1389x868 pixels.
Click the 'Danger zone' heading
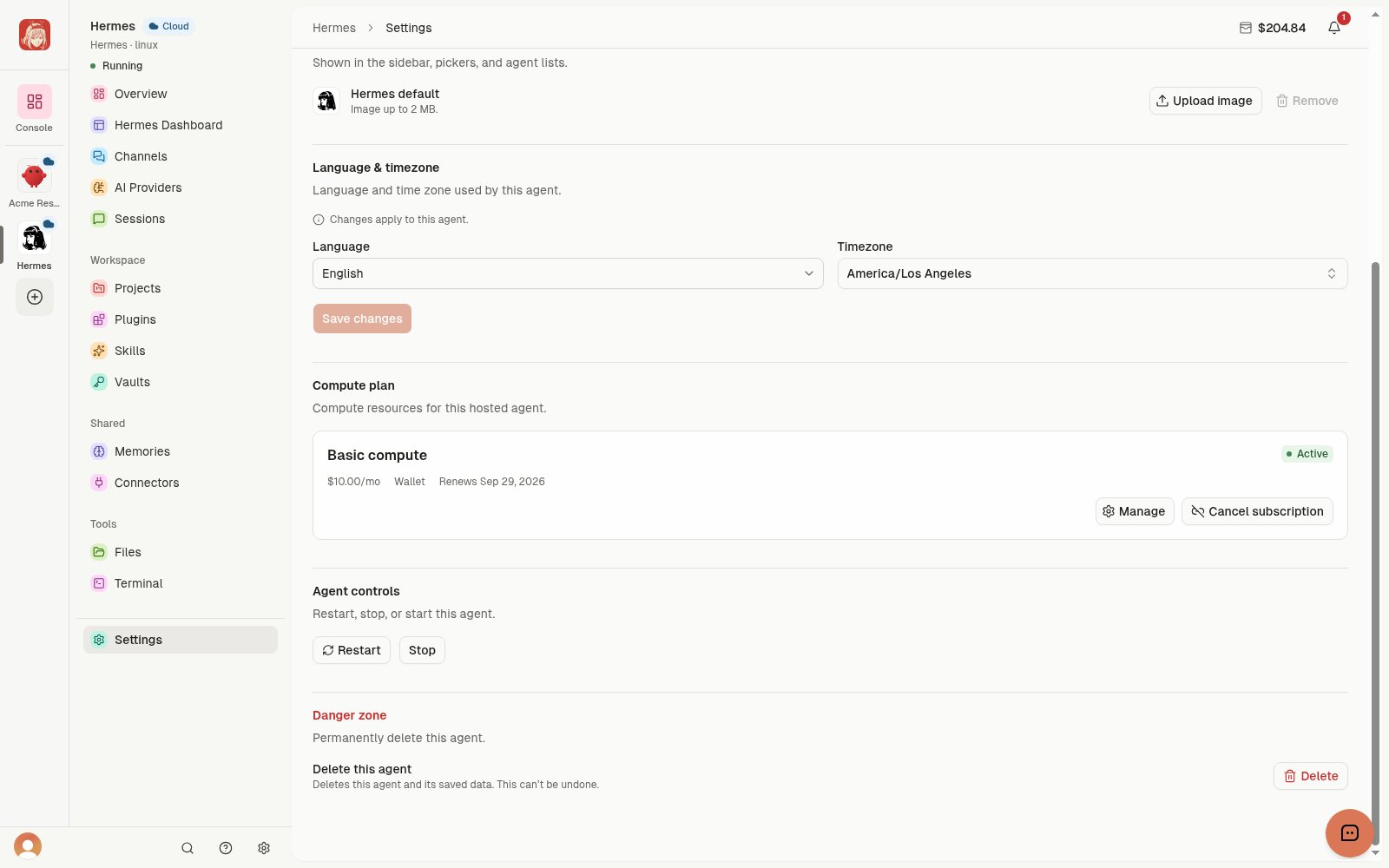349,715
